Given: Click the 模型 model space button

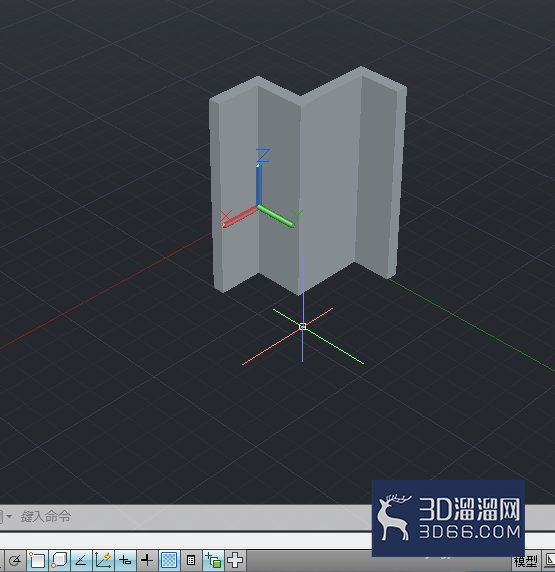Looking at the screenshot, I should (x=525, y=562).
